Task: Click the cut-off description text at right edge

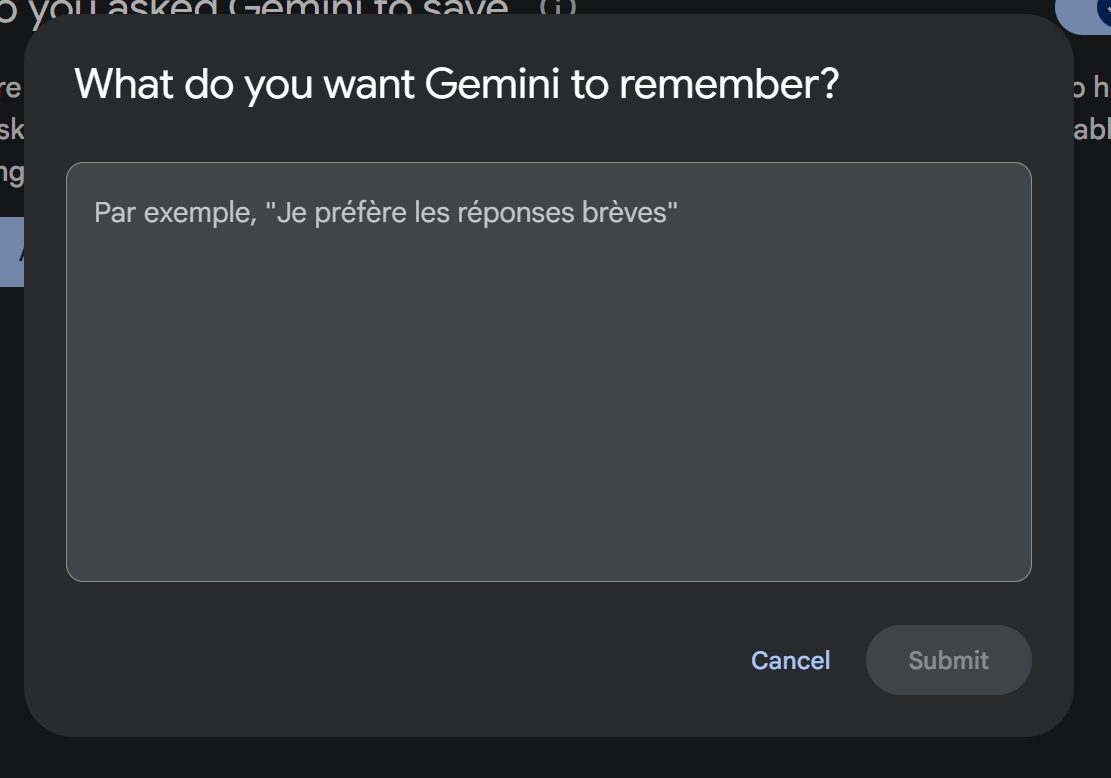Action: point(1092,110)
